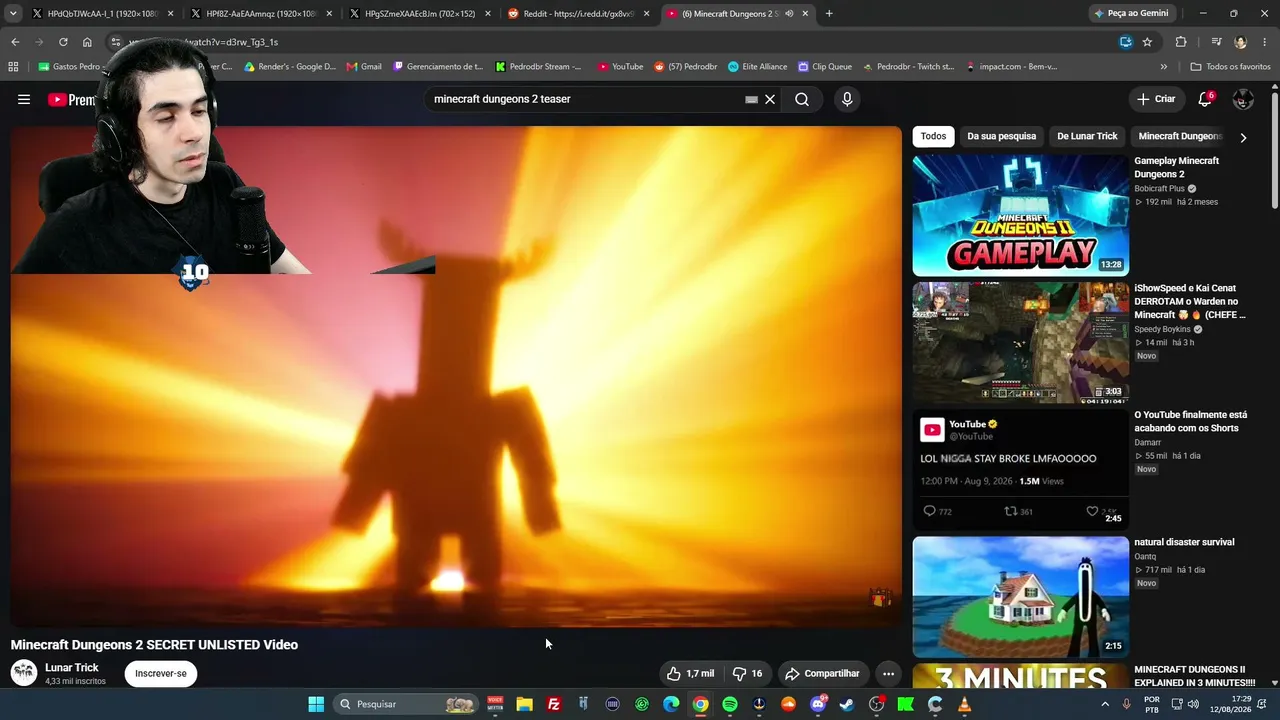Image resolution: width=1280 pixels, height=720 pixels.
Task: Open SoundCloud from the taskbar
Action: pos(789,704)
